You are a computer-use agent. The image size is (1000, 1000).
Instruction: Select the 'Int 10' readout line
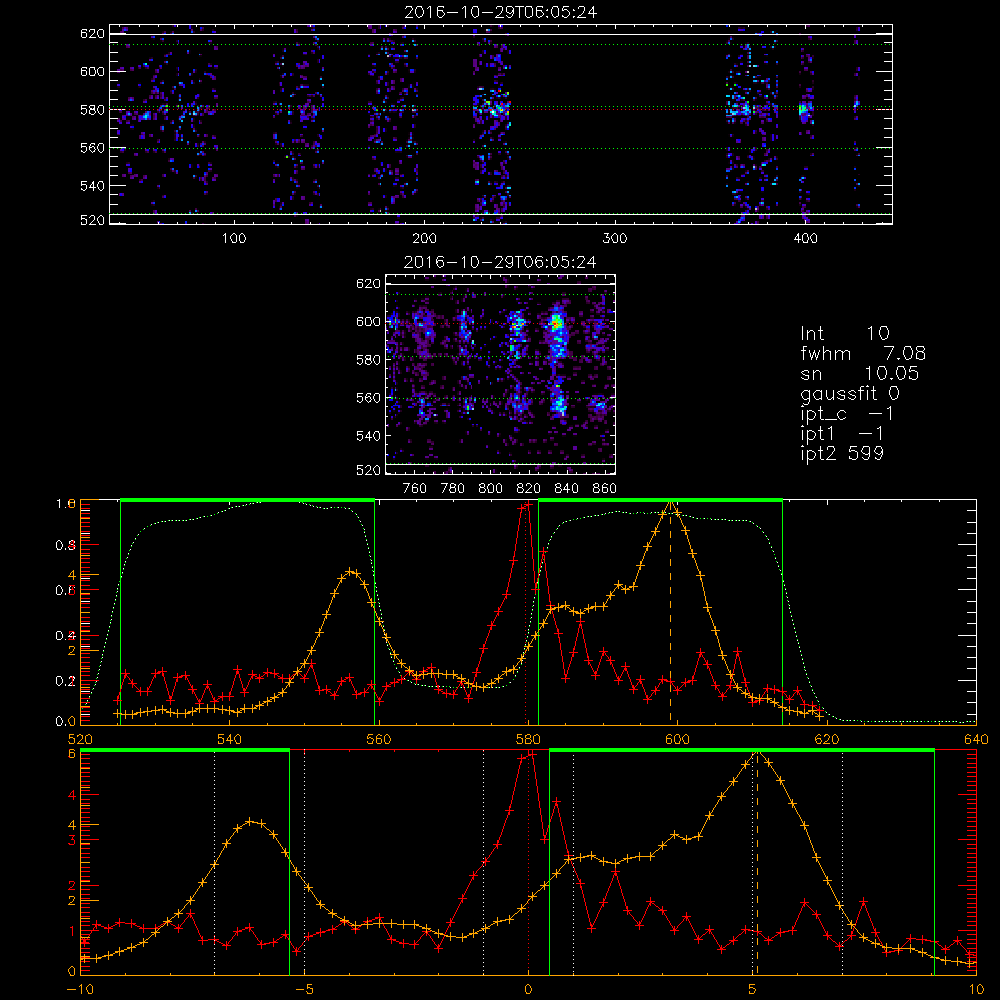pos(845,334)
